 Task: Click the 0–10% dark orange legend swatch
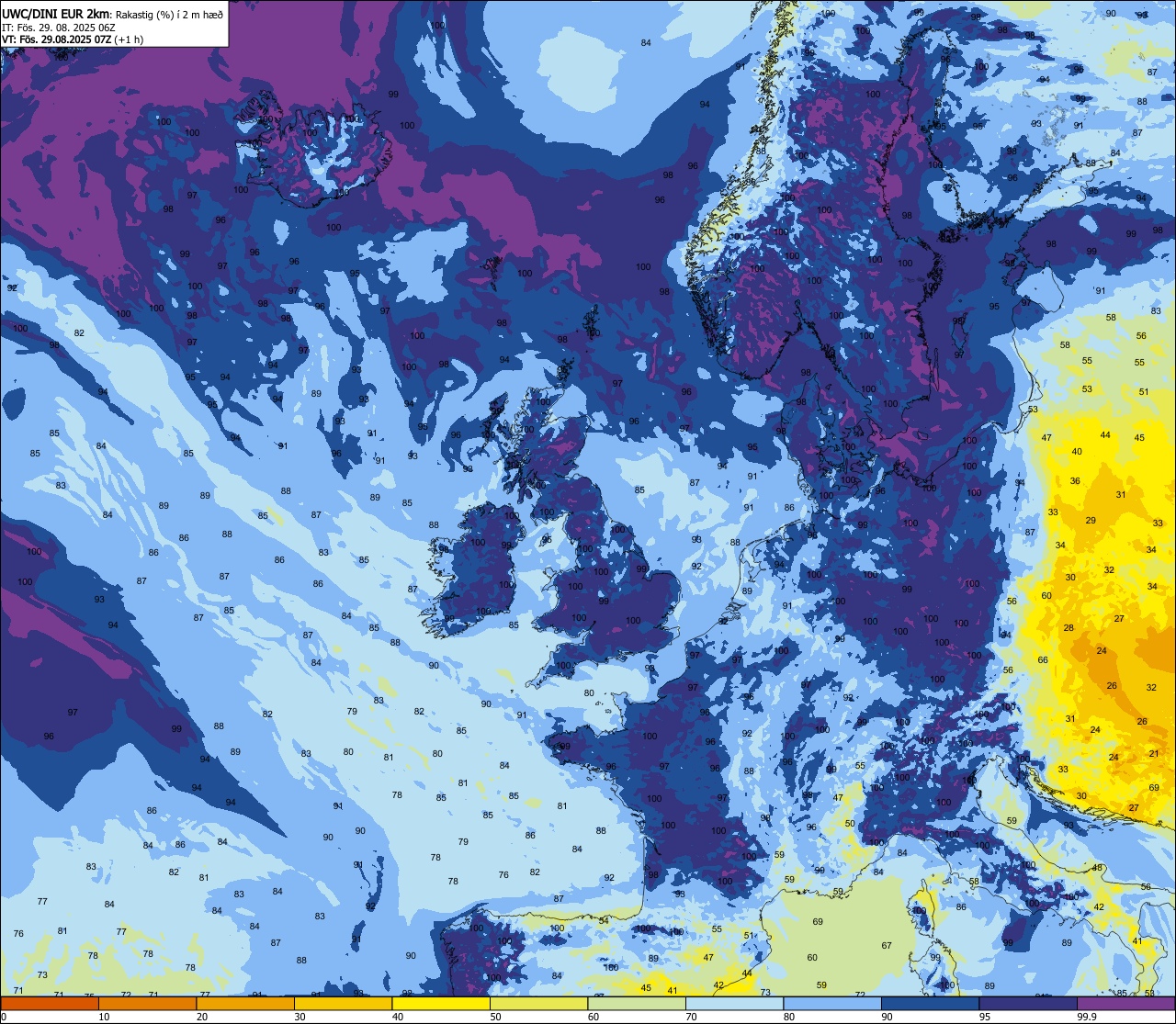tap(50, 1003)
